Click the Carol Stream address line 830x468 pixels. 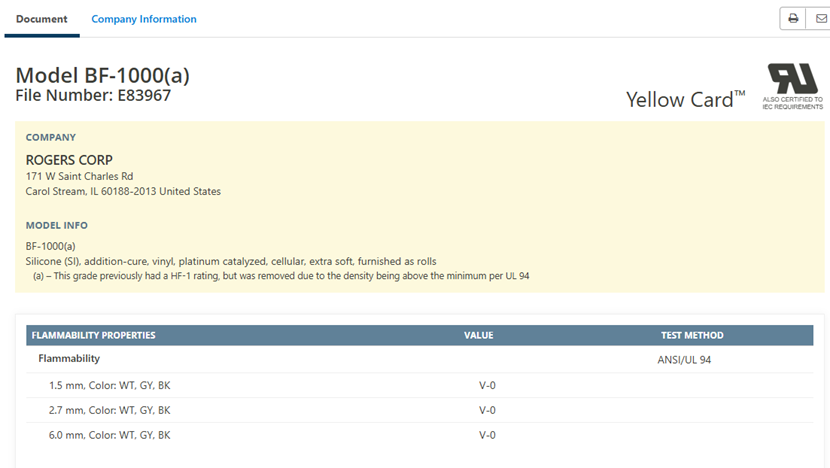click(x=123, y=191)
